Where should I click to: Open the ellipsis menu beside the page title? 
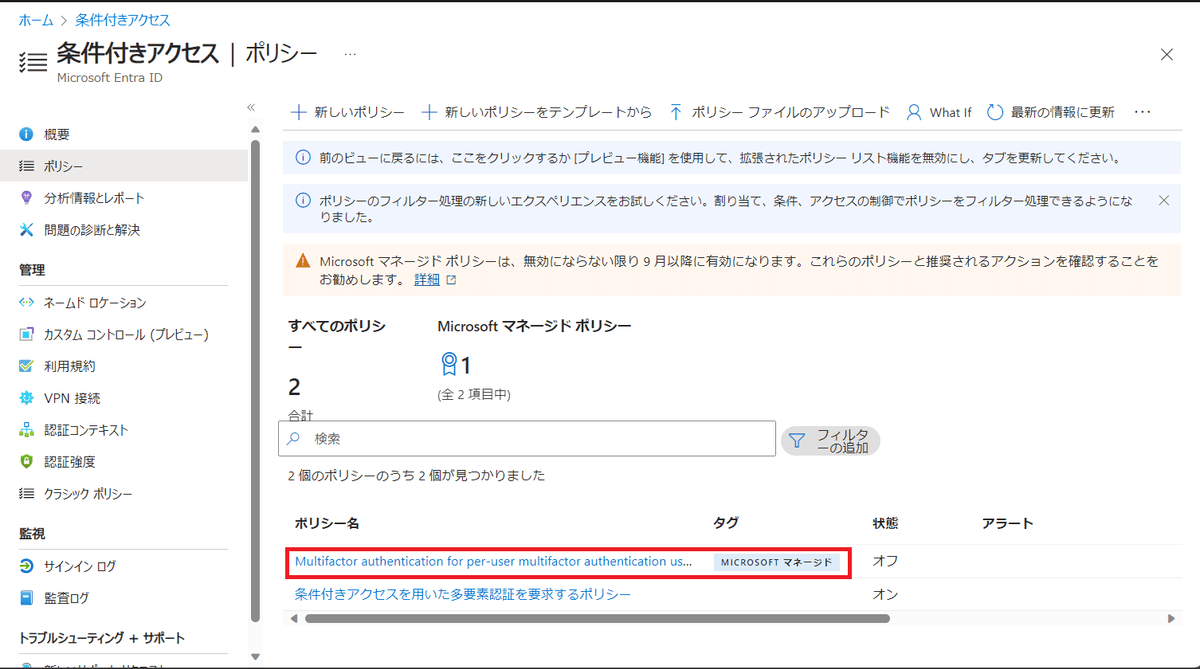pyautogui.click(x=350, y=53)
